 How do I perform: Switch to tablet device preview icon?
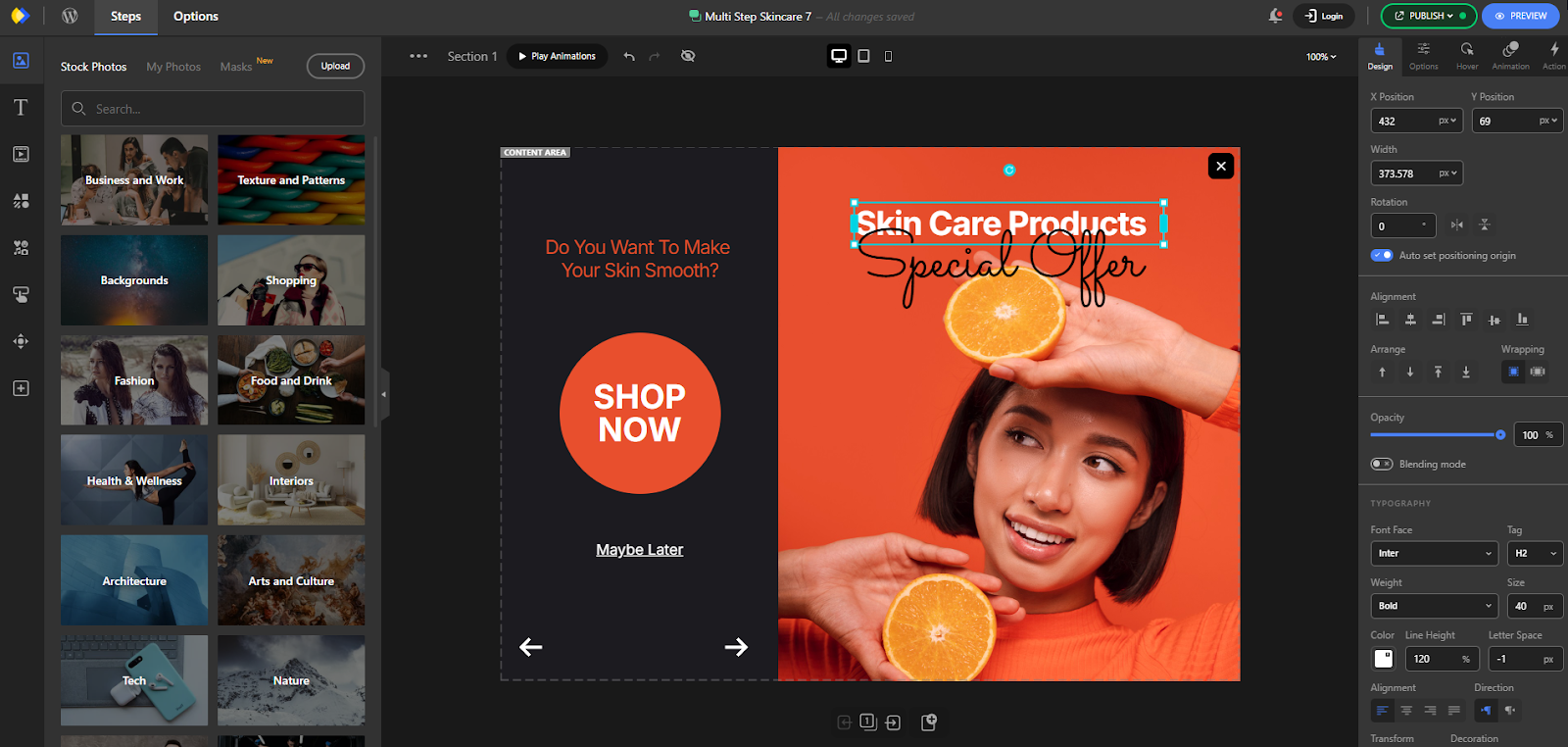coord(863,57)
